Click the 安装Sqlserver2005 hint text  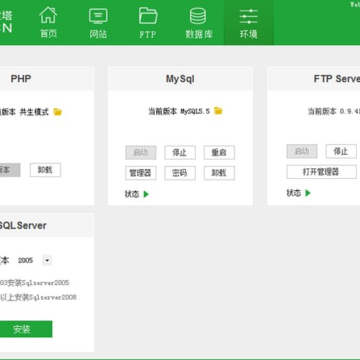(38, 283)
